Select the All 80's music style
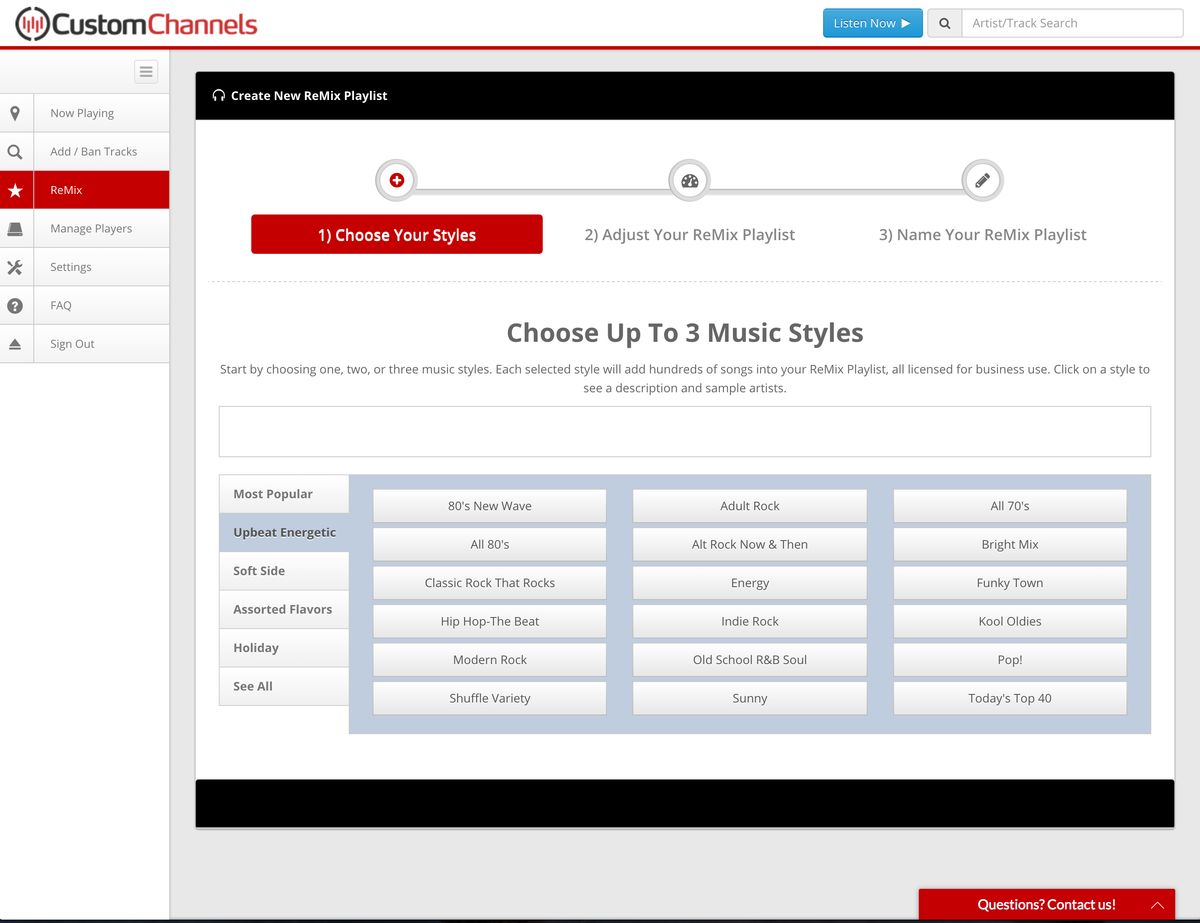The image size is (1200, 923). (489, 544)
